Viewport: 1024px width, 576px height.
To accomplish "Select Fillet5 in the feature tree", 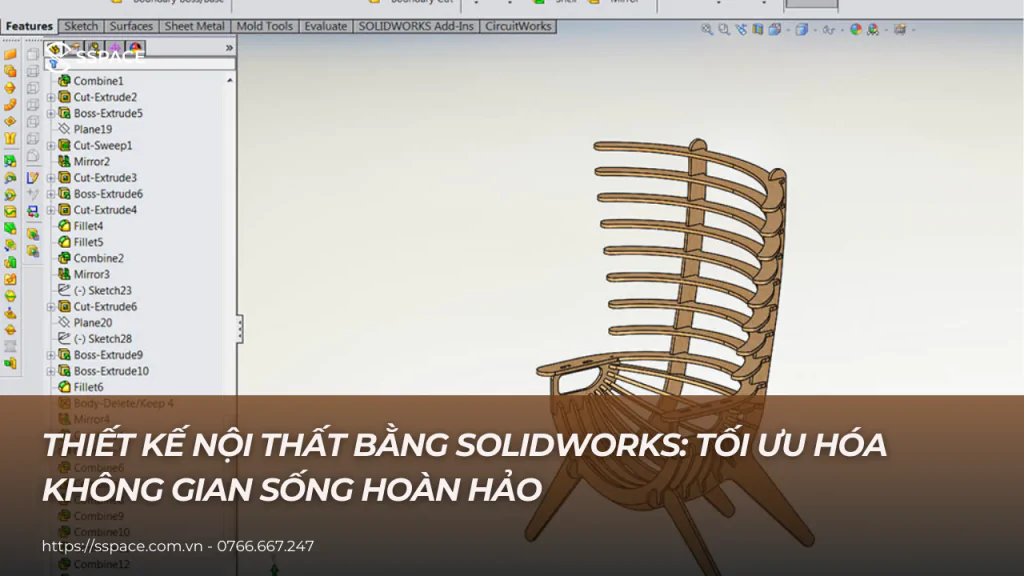I will (88, 242).
